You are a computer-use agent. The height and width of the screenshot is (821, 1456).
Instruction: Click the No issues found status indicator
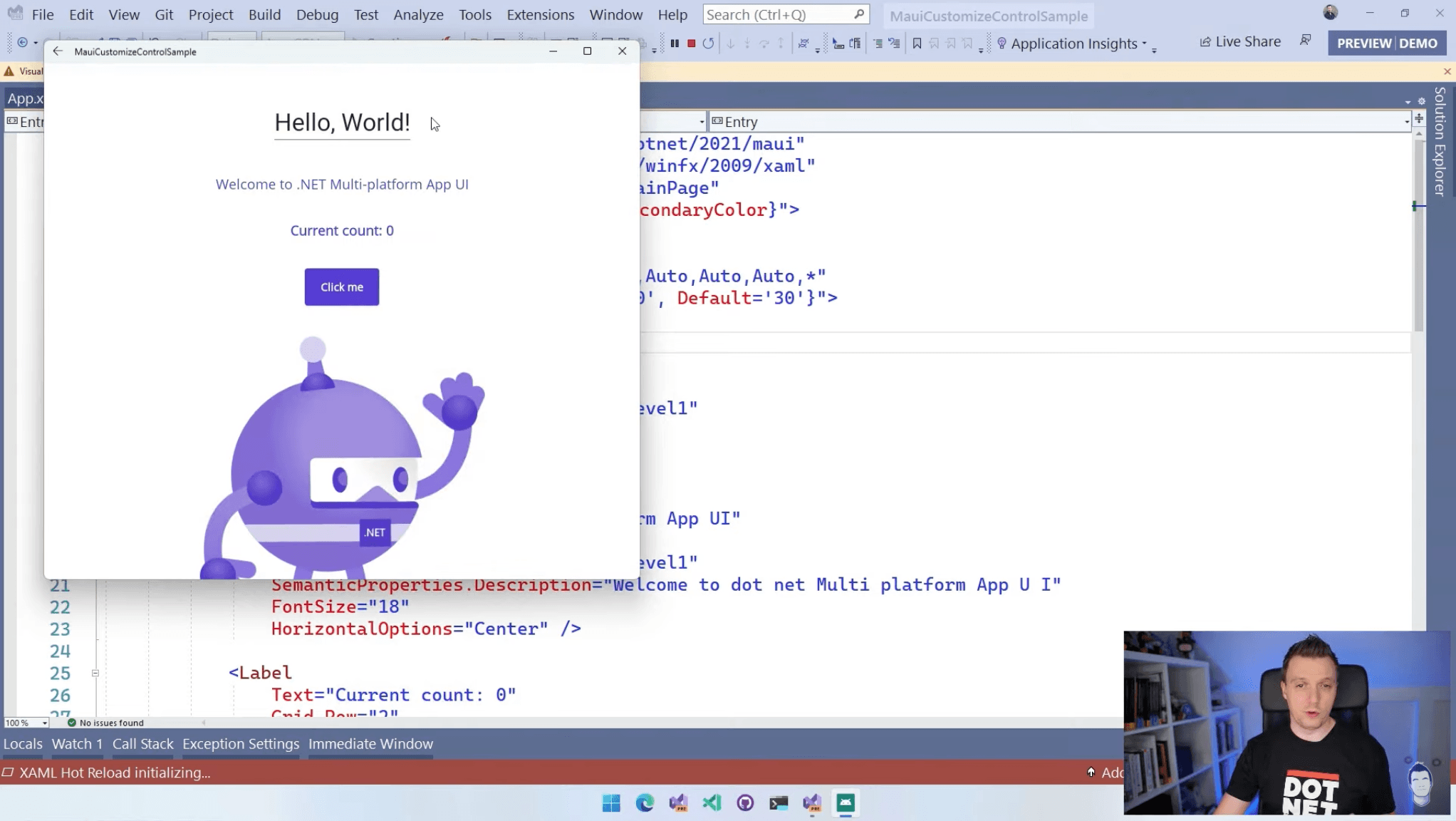[105, 723]
